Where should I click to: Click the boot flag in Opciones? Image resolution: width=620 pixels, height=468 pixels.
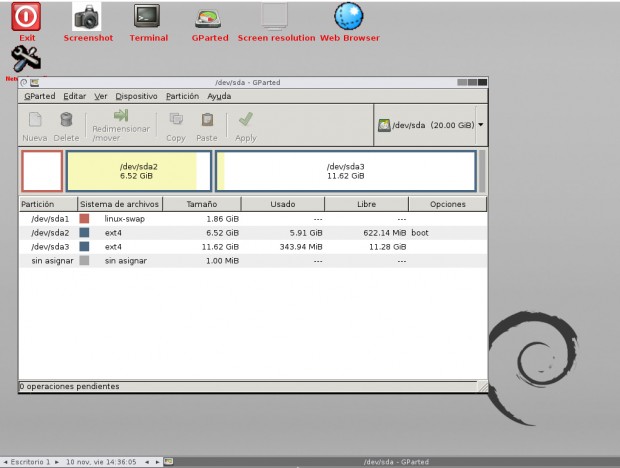pyautogui.click(x=420, y=233)
